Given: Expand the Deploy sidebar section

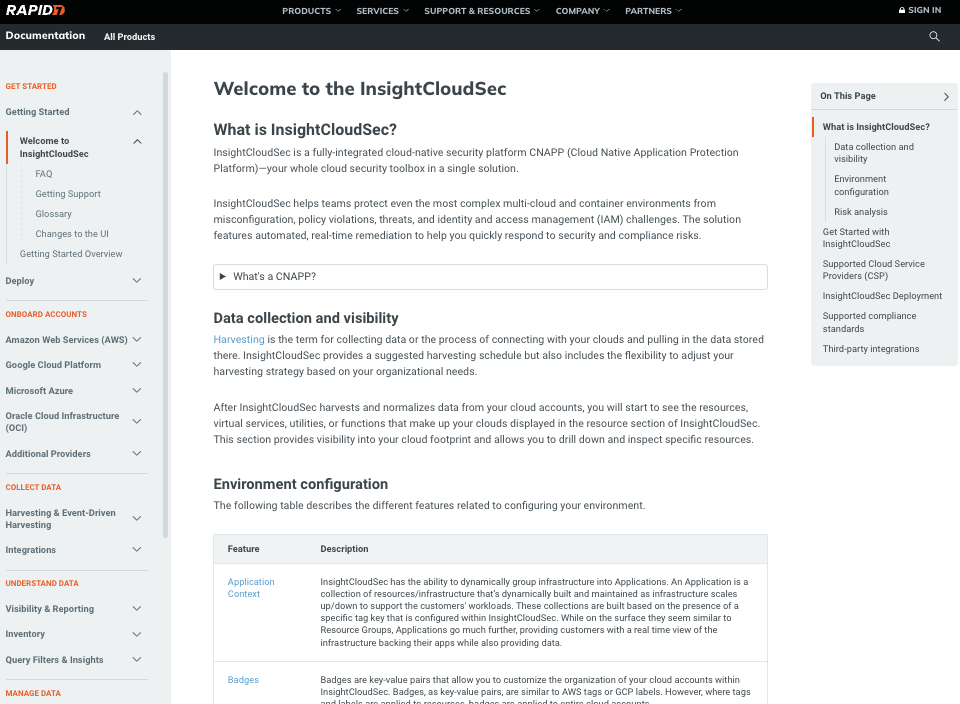Looking at the screenshot, I should (137, 281).
